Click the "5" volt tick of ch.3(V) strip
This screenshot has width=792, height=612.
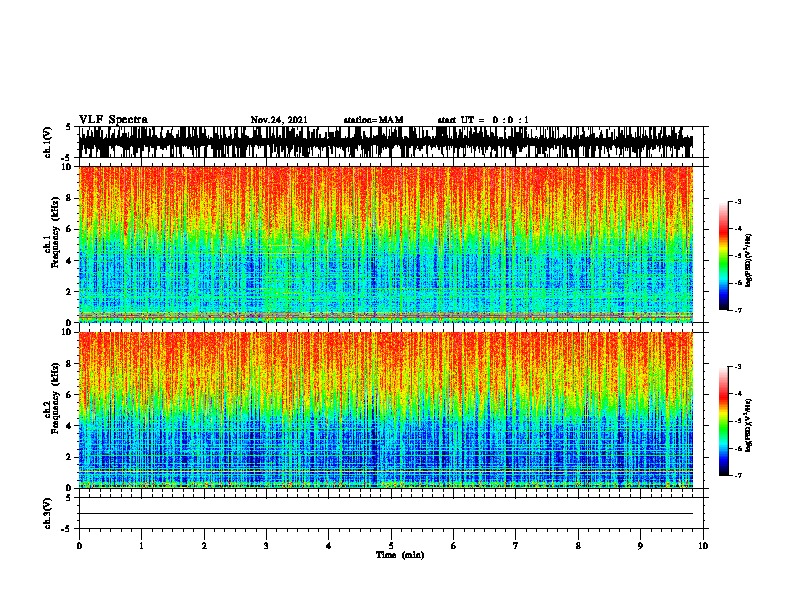tap(69, 498)
